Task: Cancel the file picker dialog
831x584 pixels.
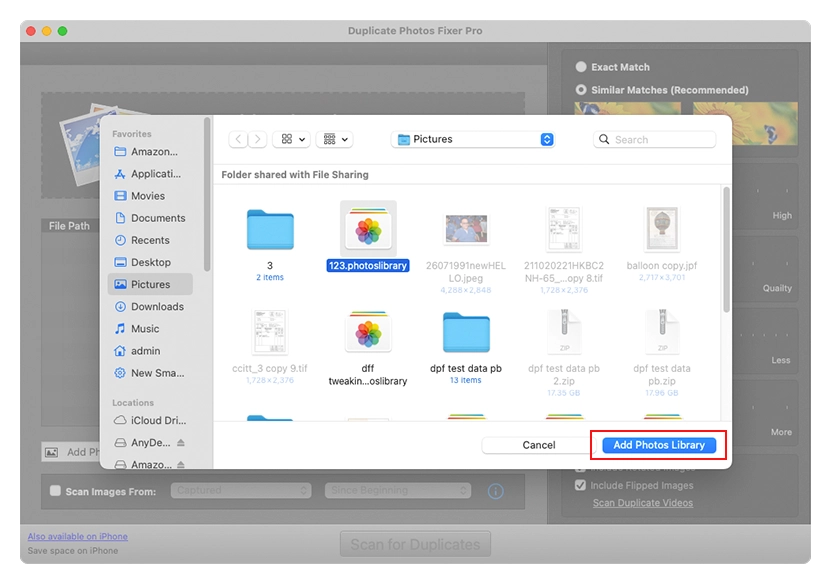Action: (538, 445)
